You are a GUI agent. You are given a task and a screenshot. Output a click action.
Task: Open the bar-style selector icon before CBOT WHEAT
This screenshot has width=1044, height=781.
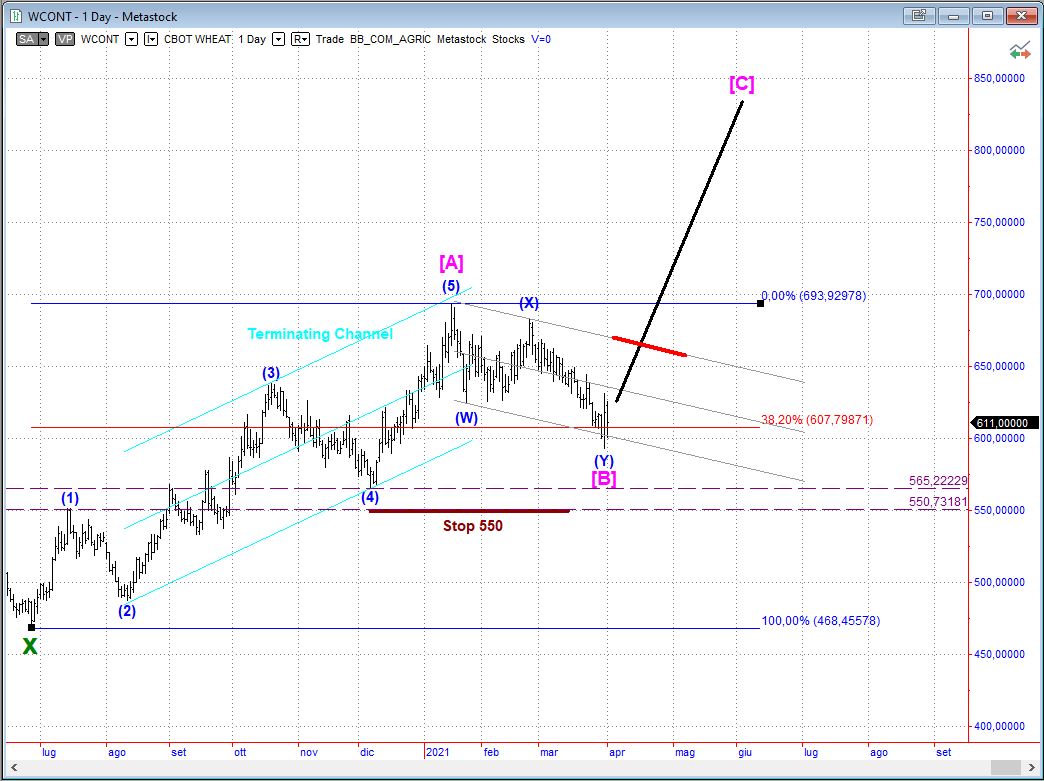[x=151, y=39]
